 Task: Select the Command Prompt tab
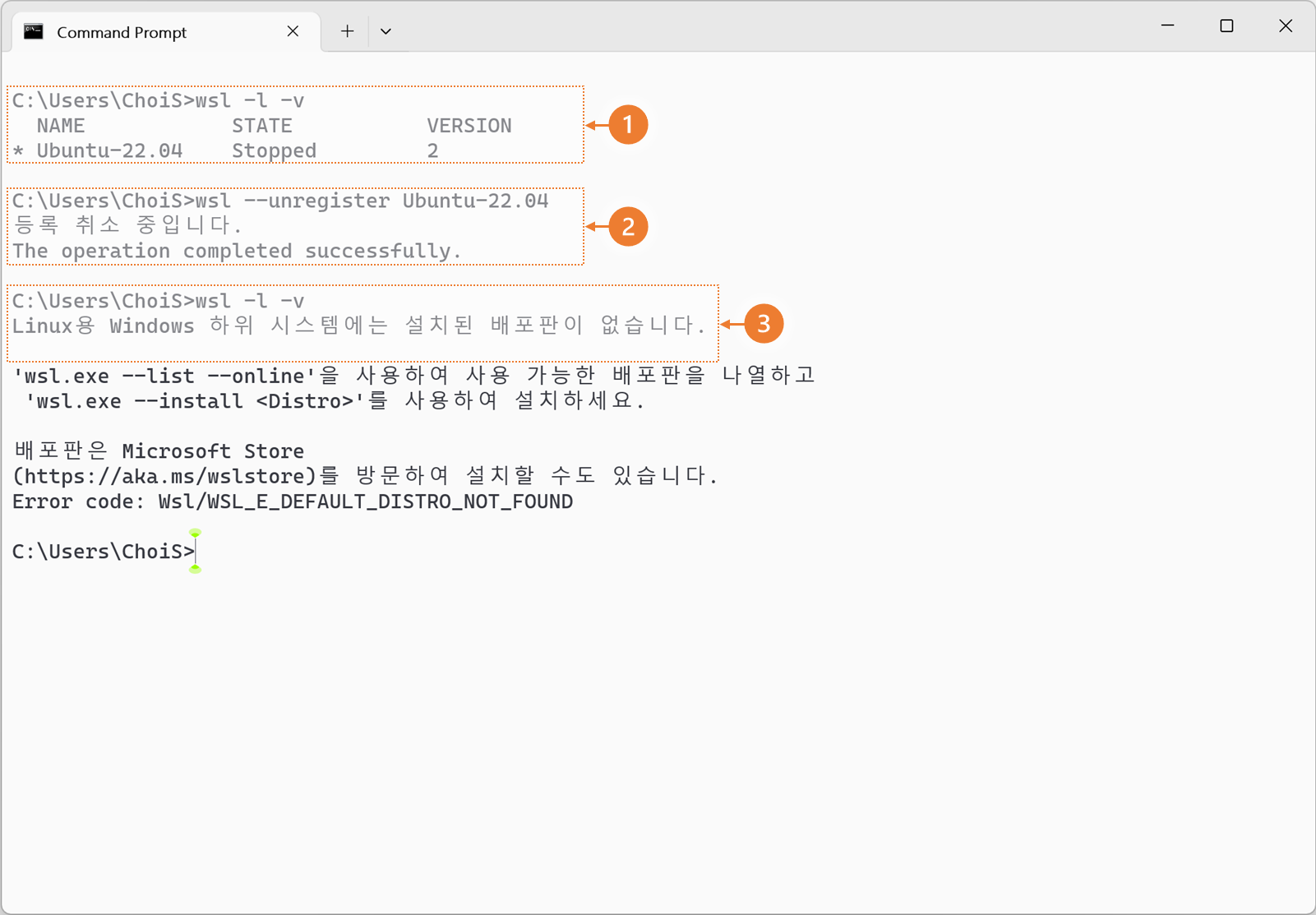pyautogui.click(x=166, y=32)
